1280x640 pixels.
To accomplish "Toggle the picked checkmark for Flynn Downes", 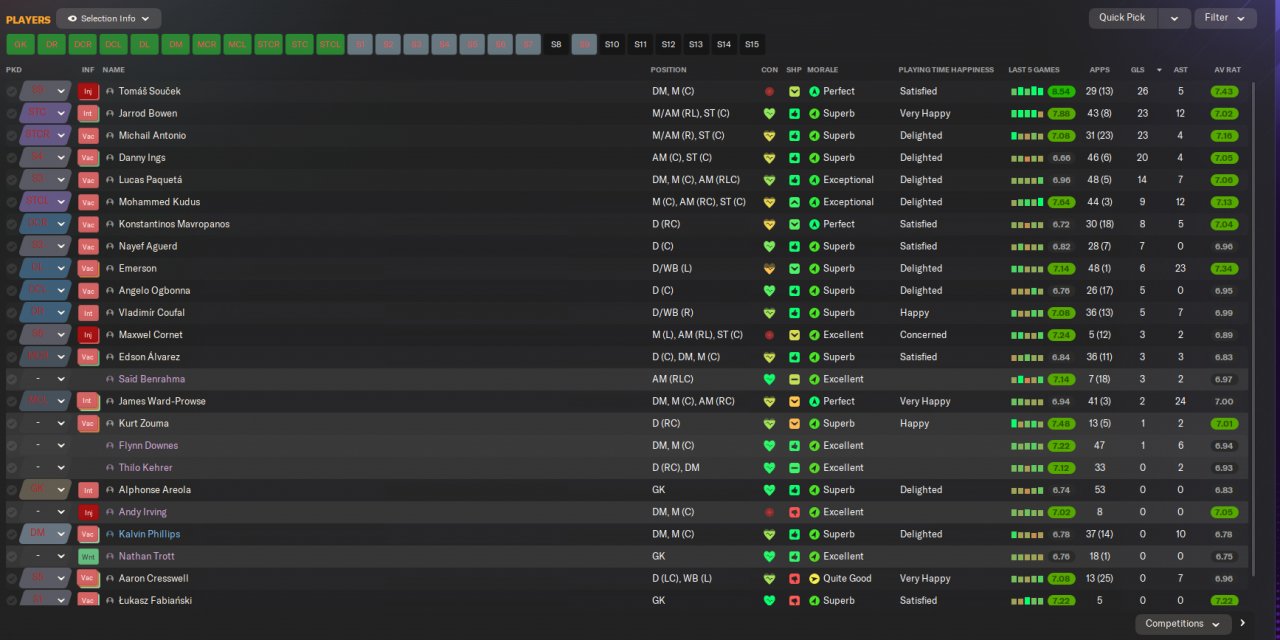I will point(12,445).
